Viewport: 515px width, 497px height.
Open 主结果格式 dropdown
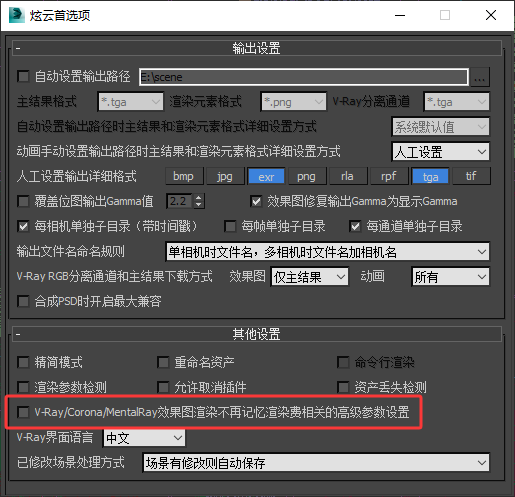point(130,102)
